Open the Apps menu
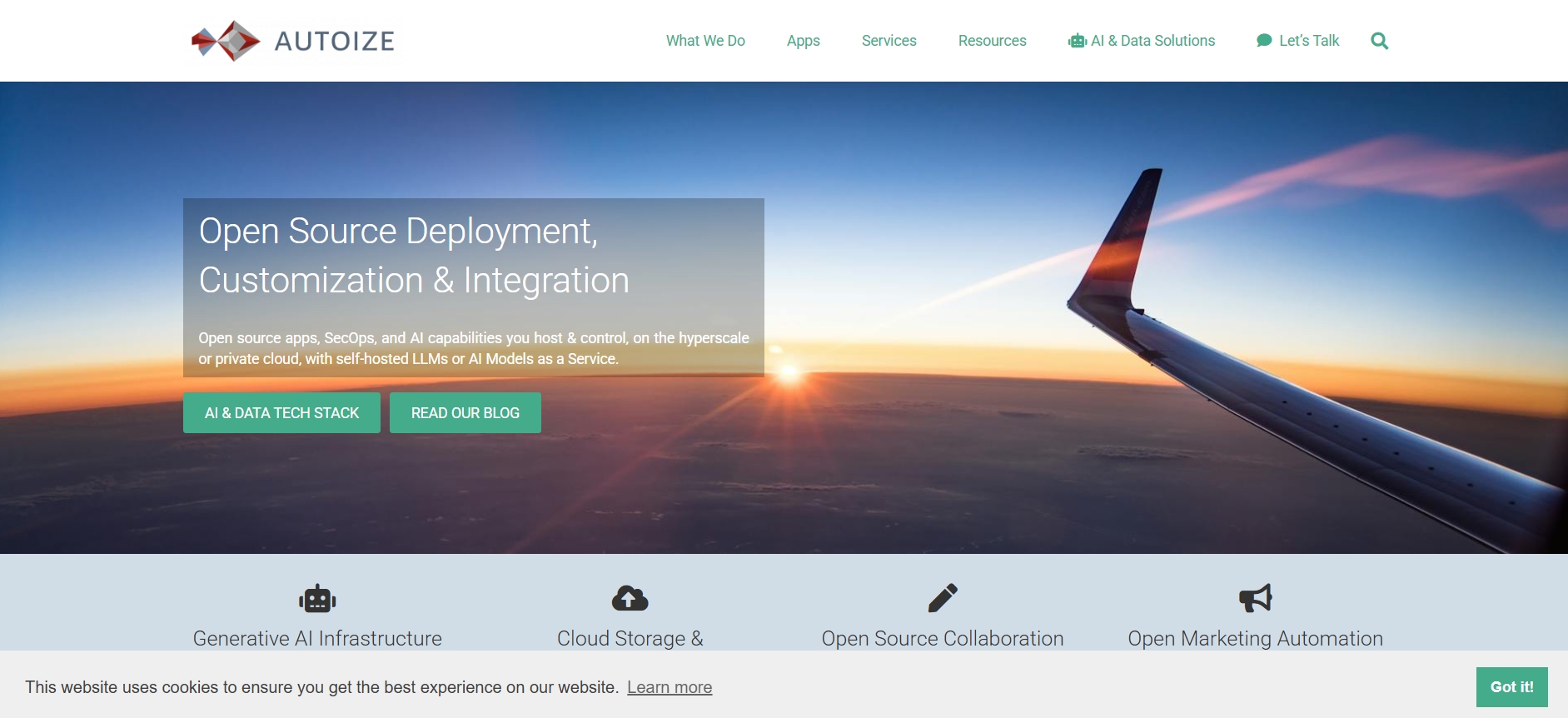Screen dimensions: 1568x718 pos(804,41)
